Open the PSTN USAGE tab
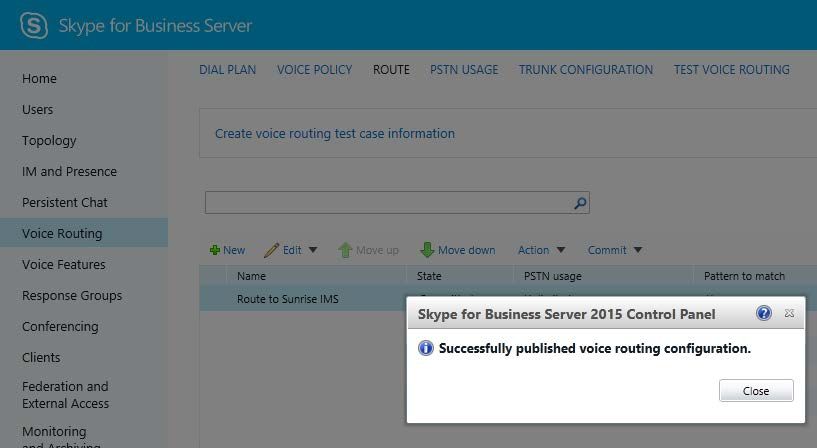The height and width of the screenshot is (448, 817). click(464, 70)
